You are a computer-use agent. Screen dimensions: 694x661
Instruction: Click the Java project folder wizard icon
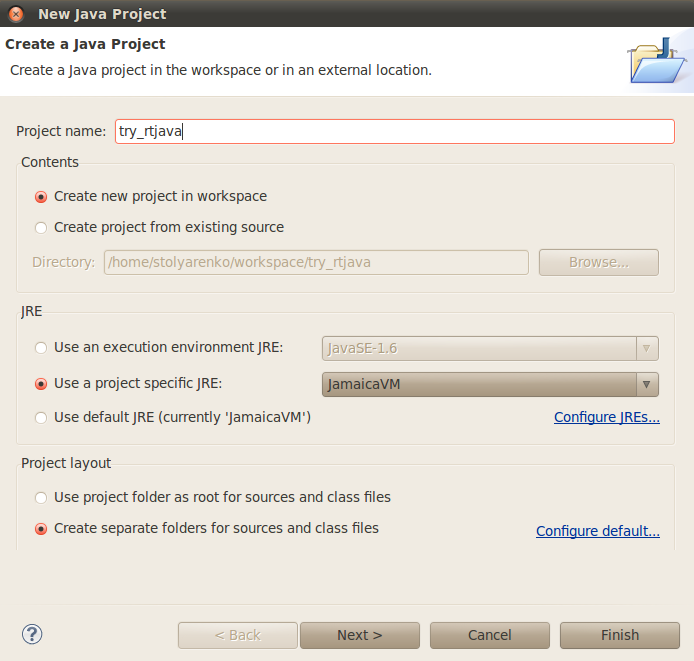(657, 61)
